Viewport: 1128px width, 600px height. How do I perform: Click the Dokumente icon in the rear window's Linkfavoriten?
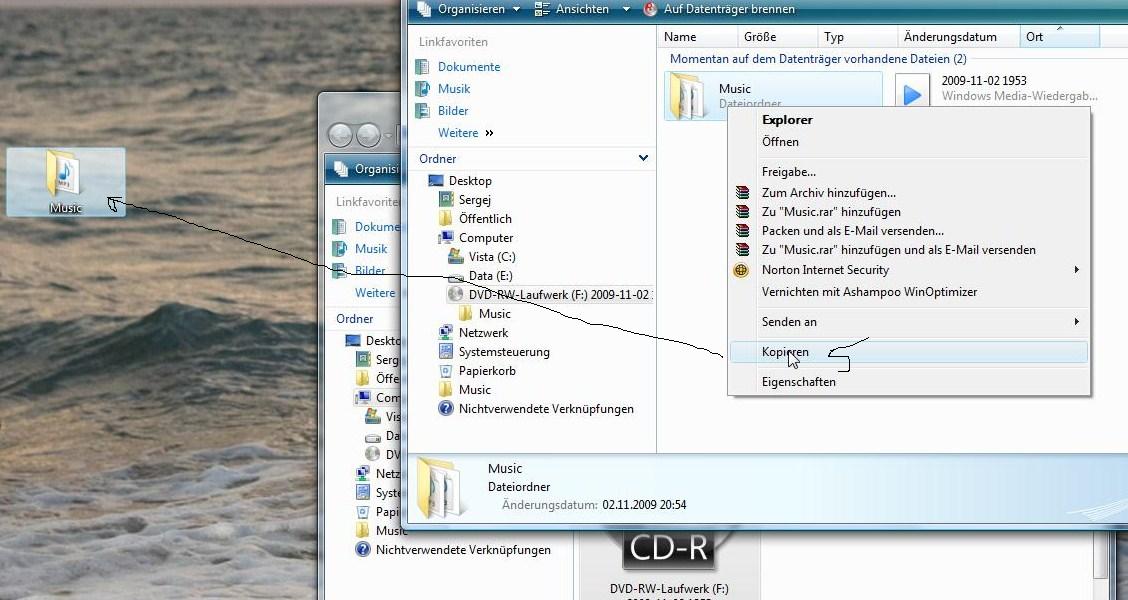click(x=340, y=227)
